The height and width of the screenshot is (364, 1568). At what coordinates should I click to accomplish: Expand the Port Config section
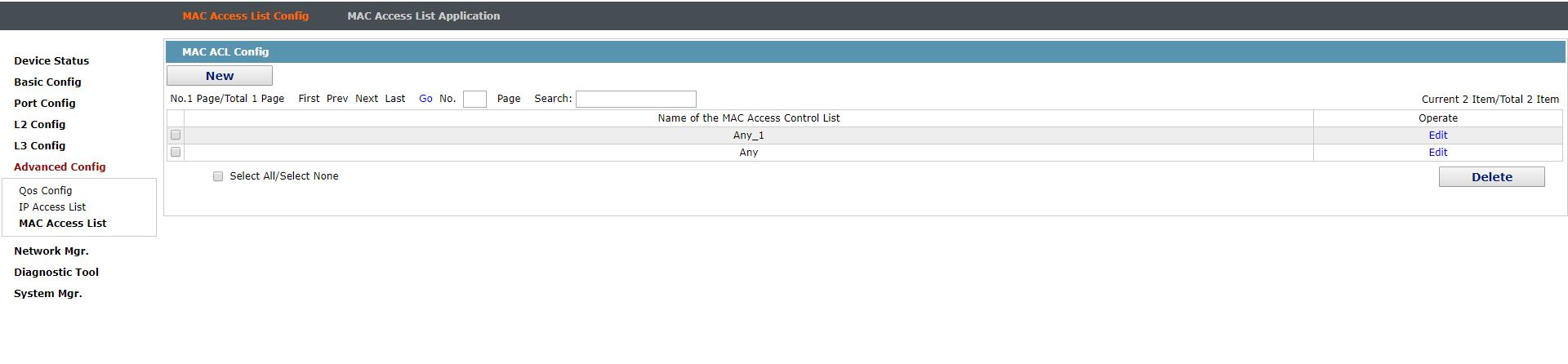45,104
